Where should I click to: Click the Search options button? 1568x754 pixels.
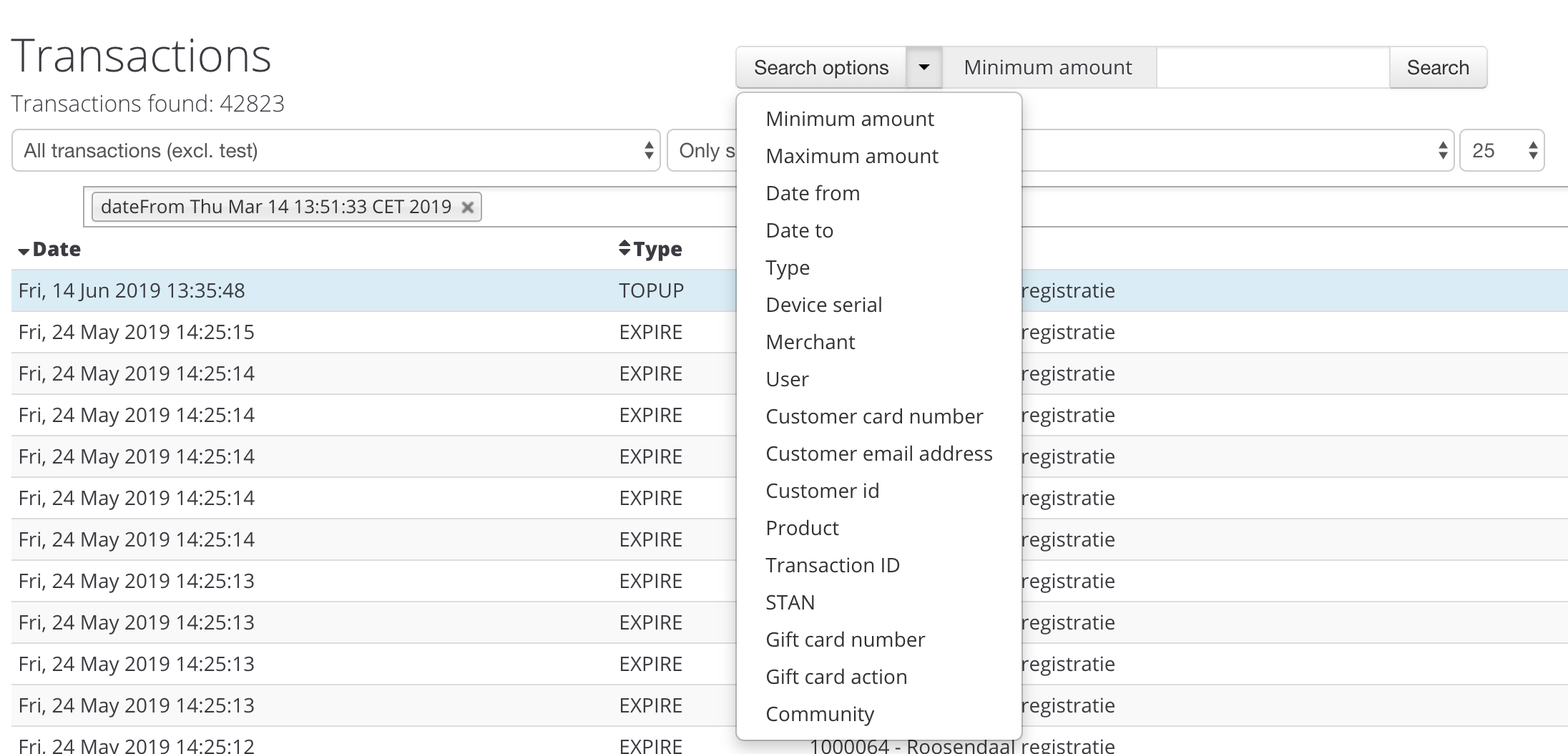pyautogui.click(x=821, y=67)
